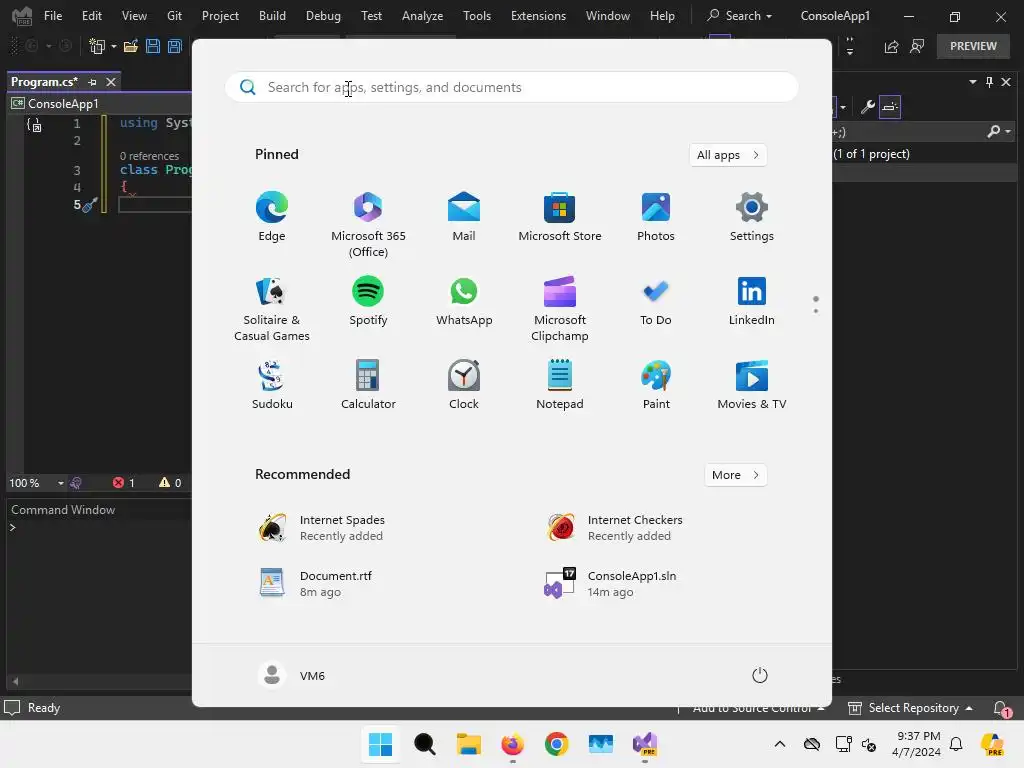
Task: Open the LinkedIn app
Action: point(752,301)
